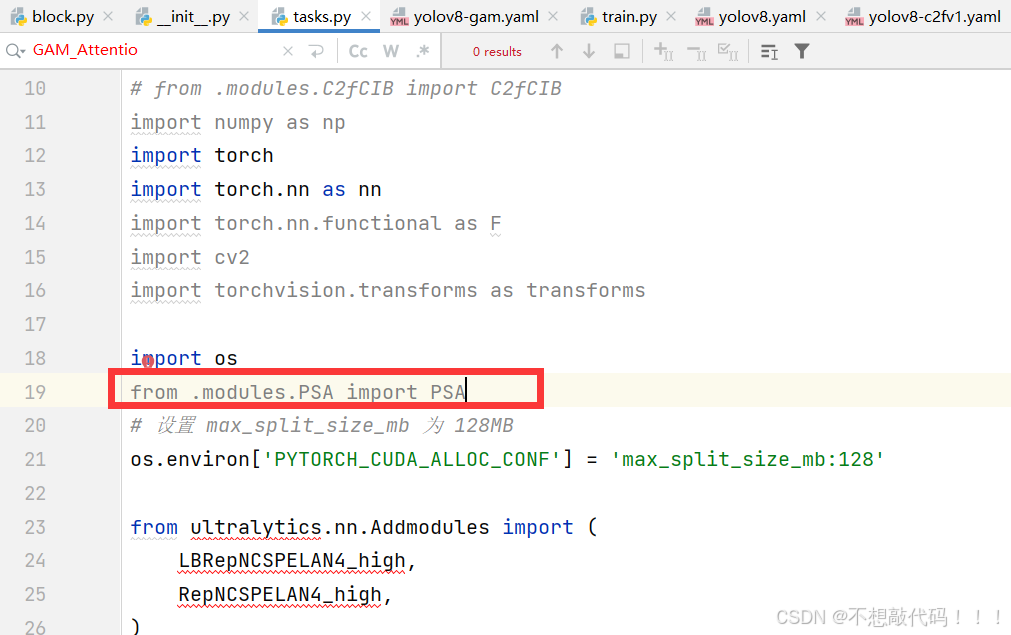Click 'import torch' on line 12
Image resolution: width=1011 pixels, height=635 pixels.
tap(202, 155)
